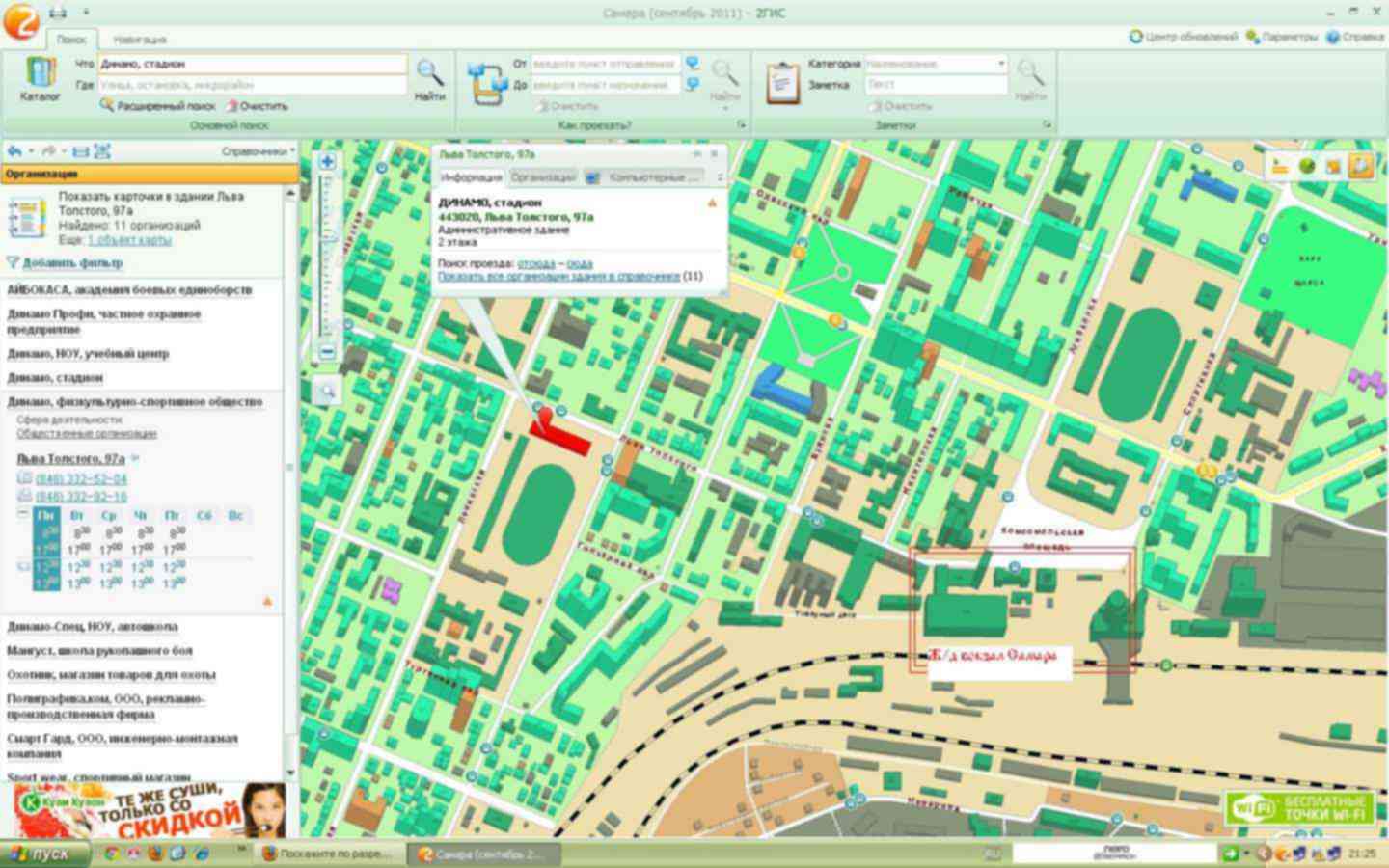Open the Категория dropdown list
1389x868 pixels.
1000,64
